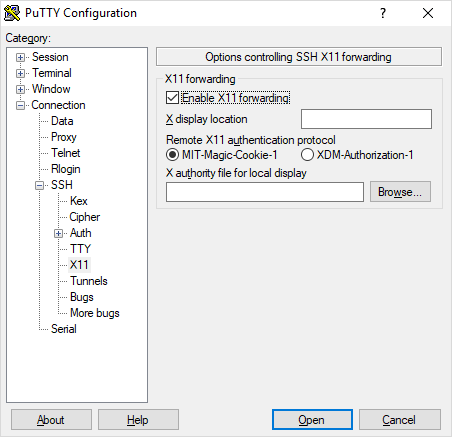
Task: Expand the Window tree node
Action: [x=20, y=89]
